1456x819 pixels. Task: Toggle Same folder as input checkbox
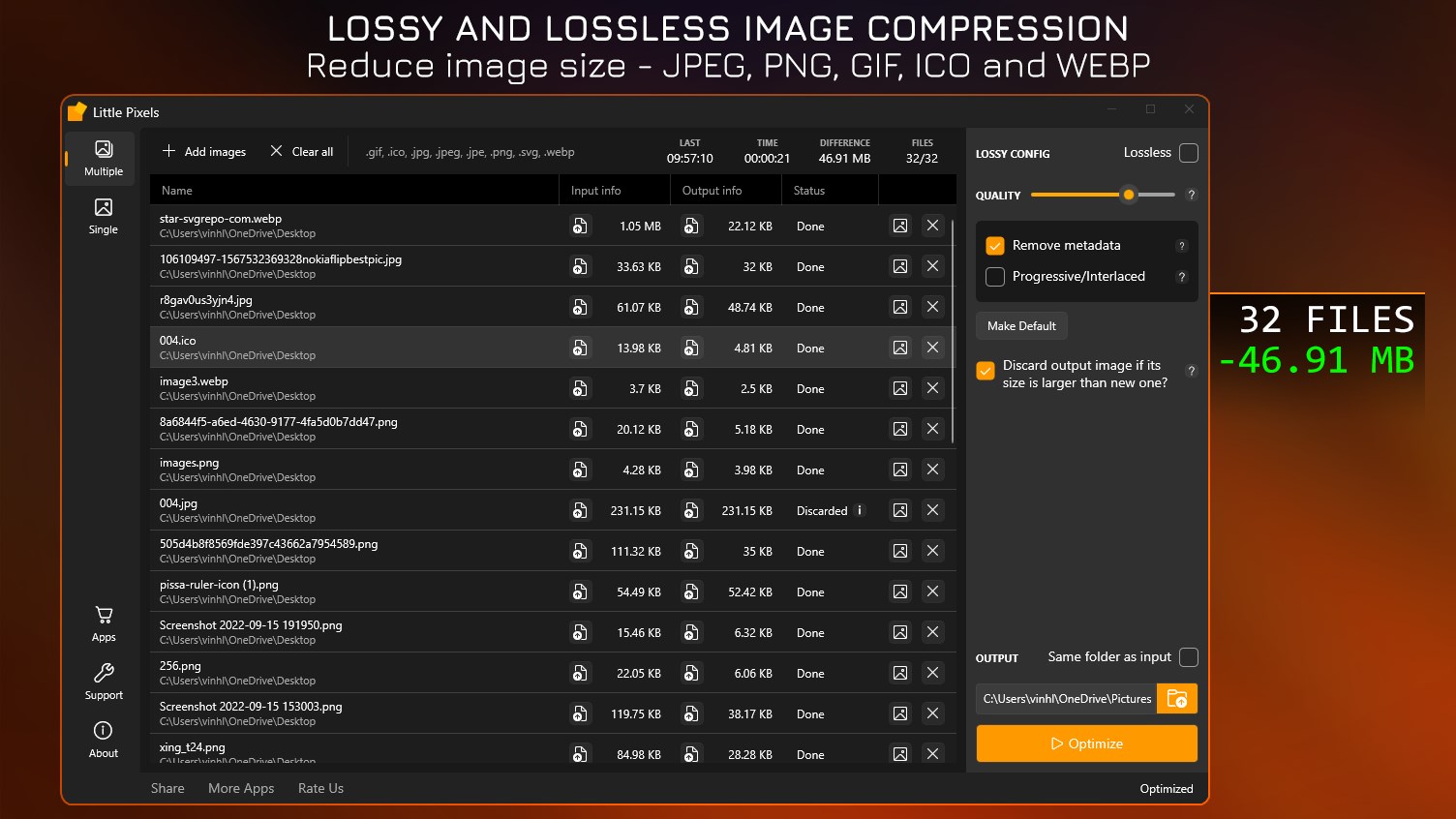pyautogui.click(x=1189, y=657)
